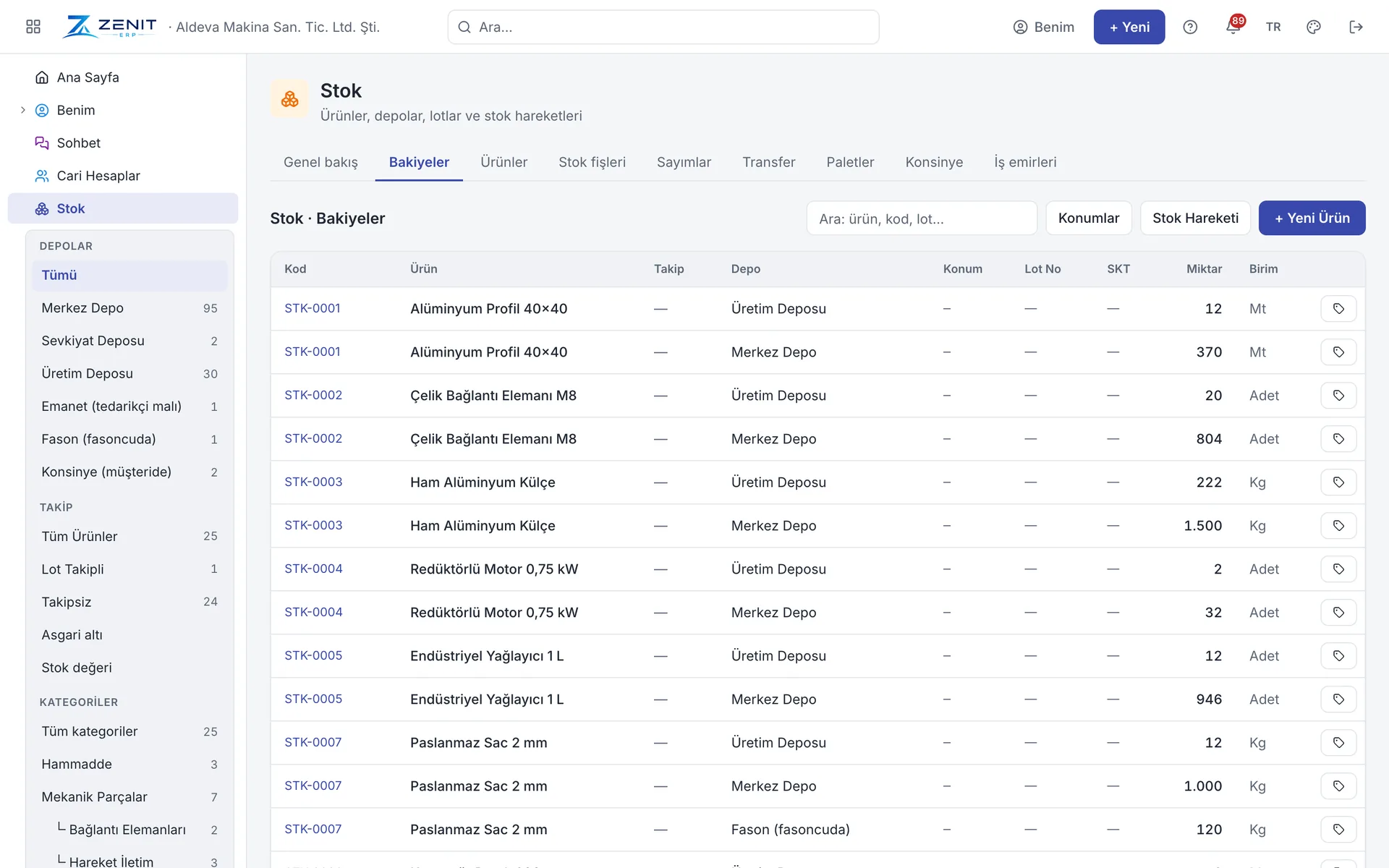The width and height of the screenshot is (1389, 868).
Task: Switch to Genel bakış tab
Action: pyautogui.click(x=320, y=162)
